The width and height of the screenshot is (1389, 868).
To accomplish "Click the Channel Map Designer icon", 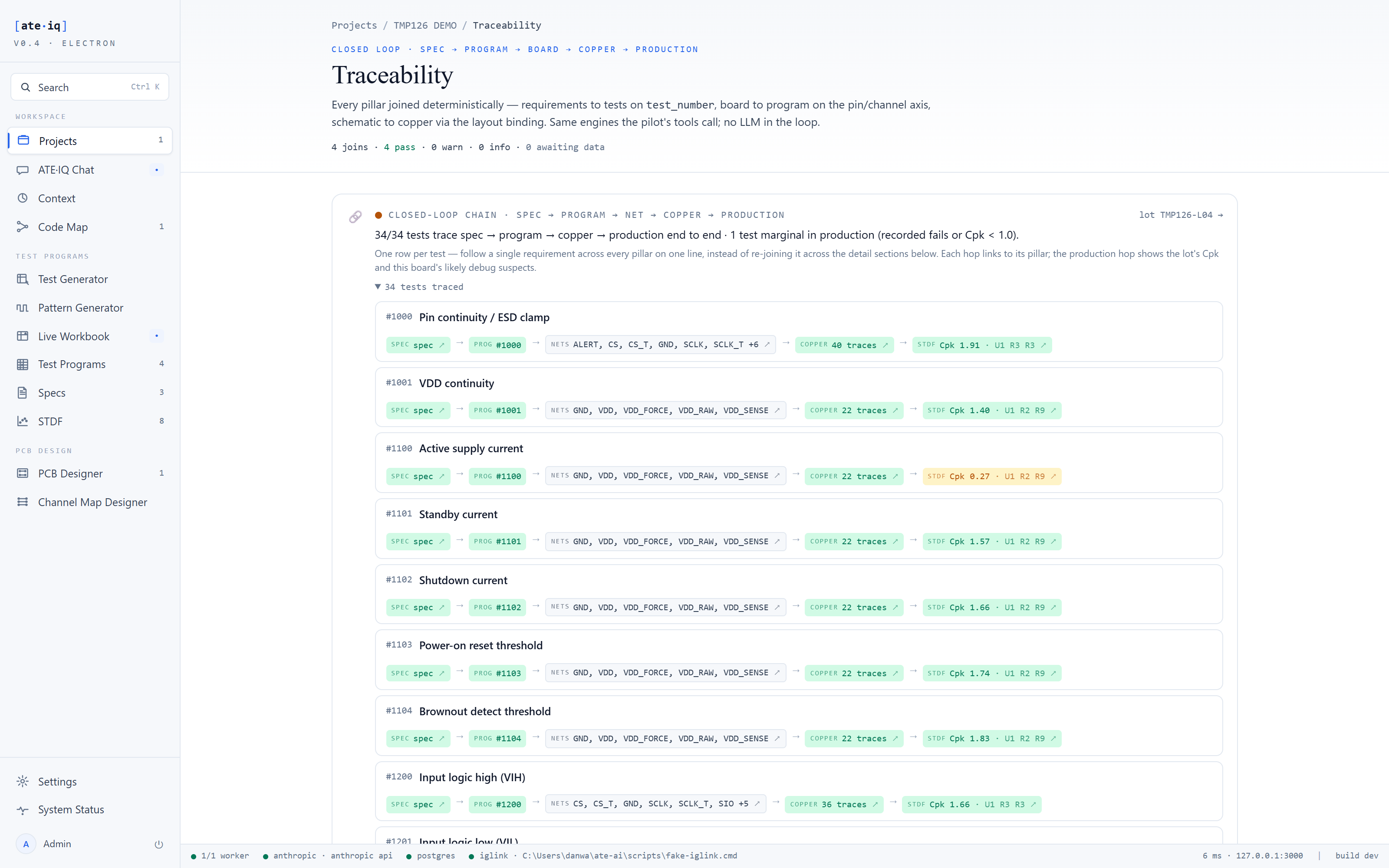I will 23,502.
